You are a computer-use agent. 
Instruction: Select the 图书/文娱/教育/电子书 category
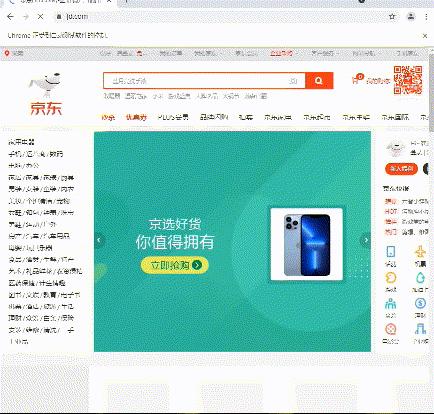44,295
